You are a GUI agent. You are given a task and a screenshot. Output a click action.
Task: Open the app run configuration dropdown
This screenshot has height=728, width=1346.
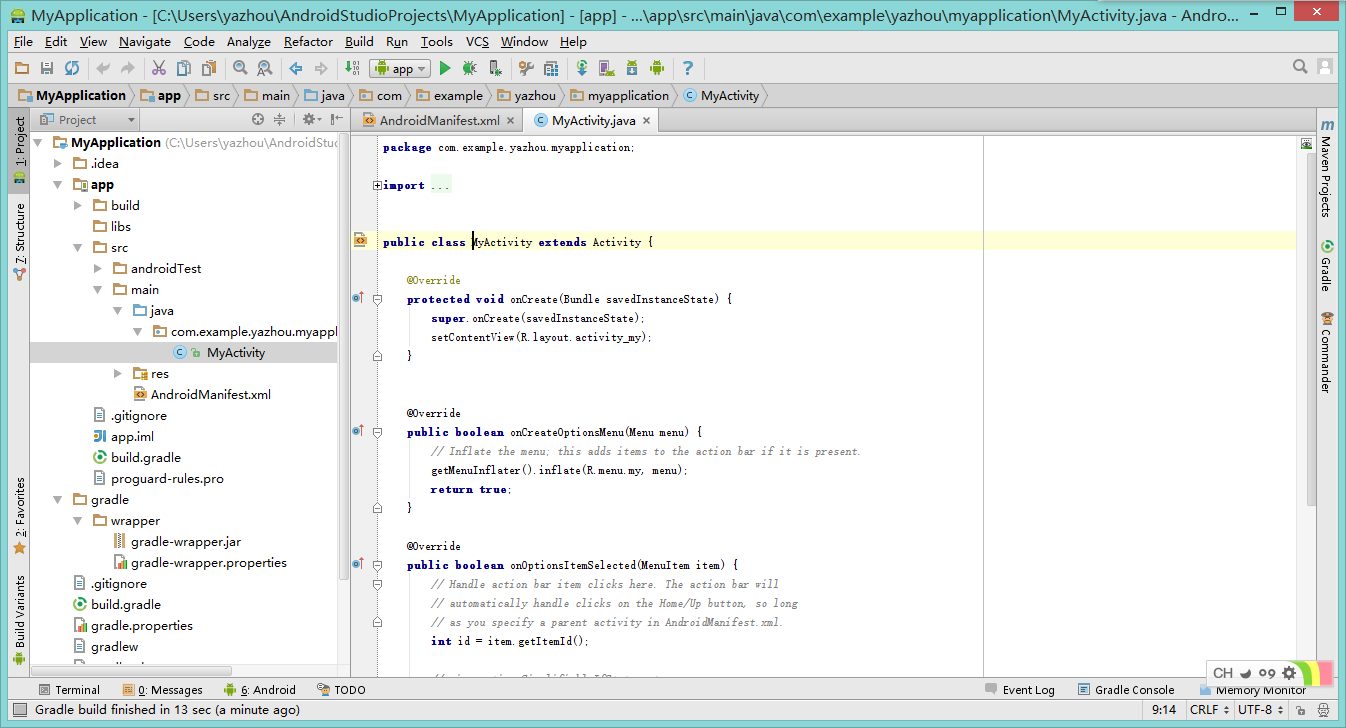coord(400,68)
